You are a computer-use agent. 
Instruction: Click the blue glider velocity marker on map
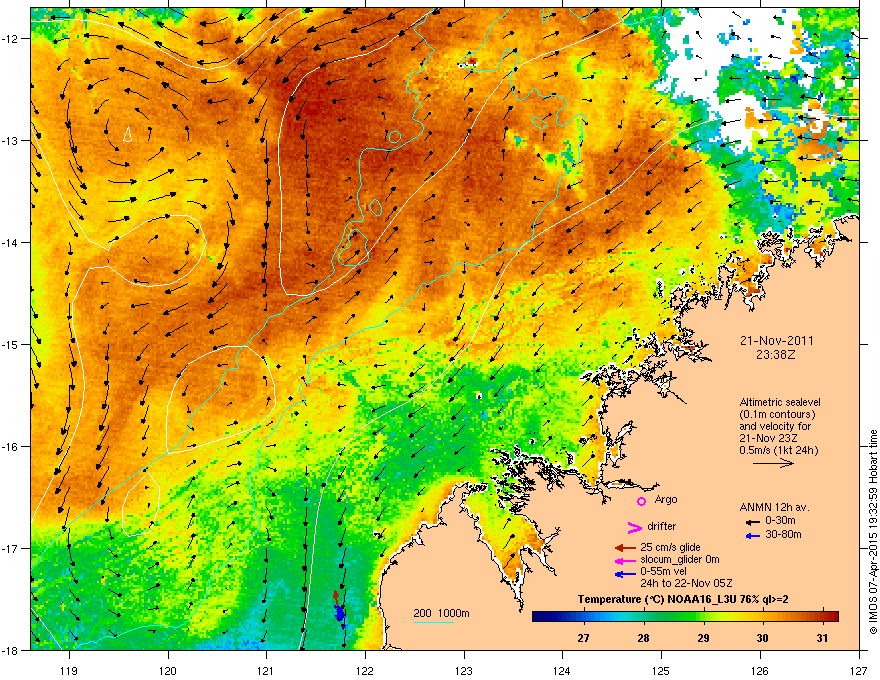(x=340, y=614)
